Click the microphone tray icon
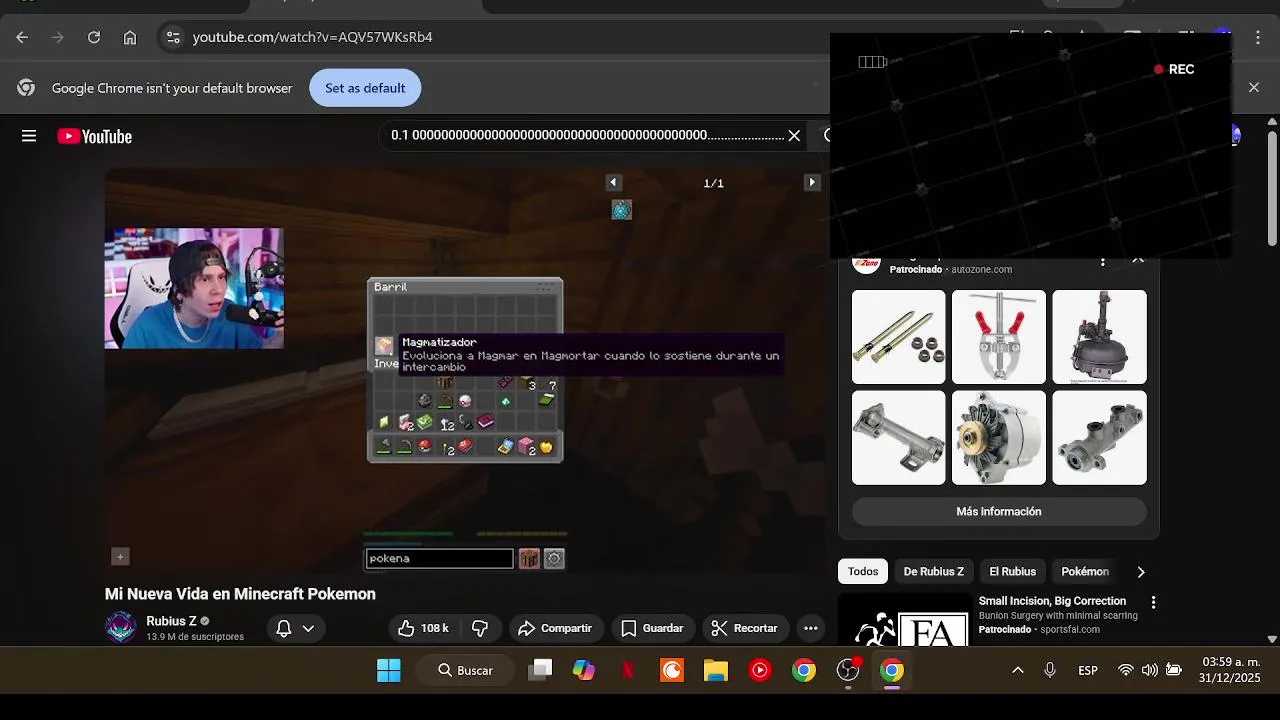The height and width of the screenshot is (720, 1280). (x=1050, y=670)
